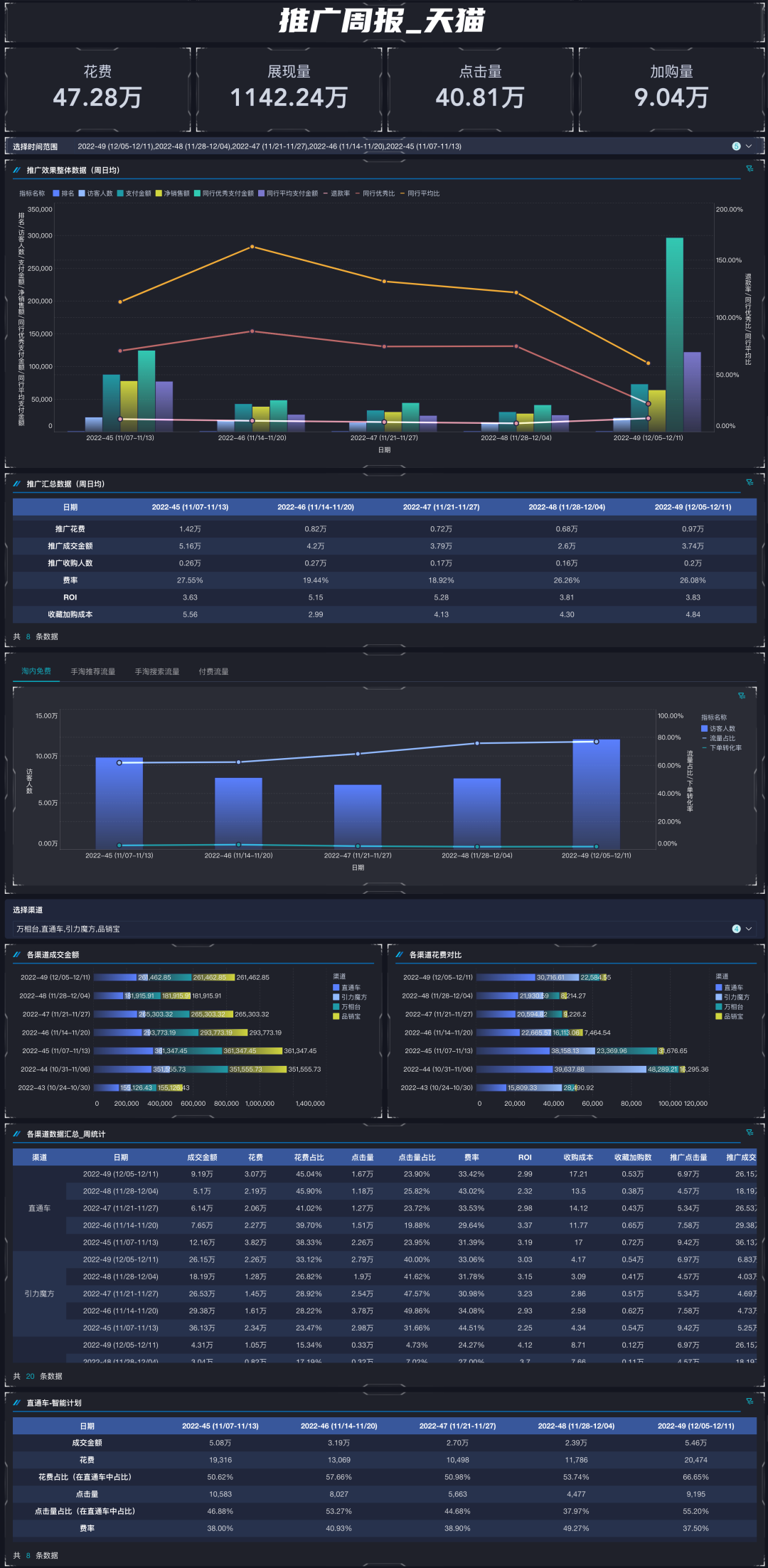This screenshot has height=1568, width=768.
Task: Expand the 选择渠道 dropdown arrow
Action: coord(749,929)
